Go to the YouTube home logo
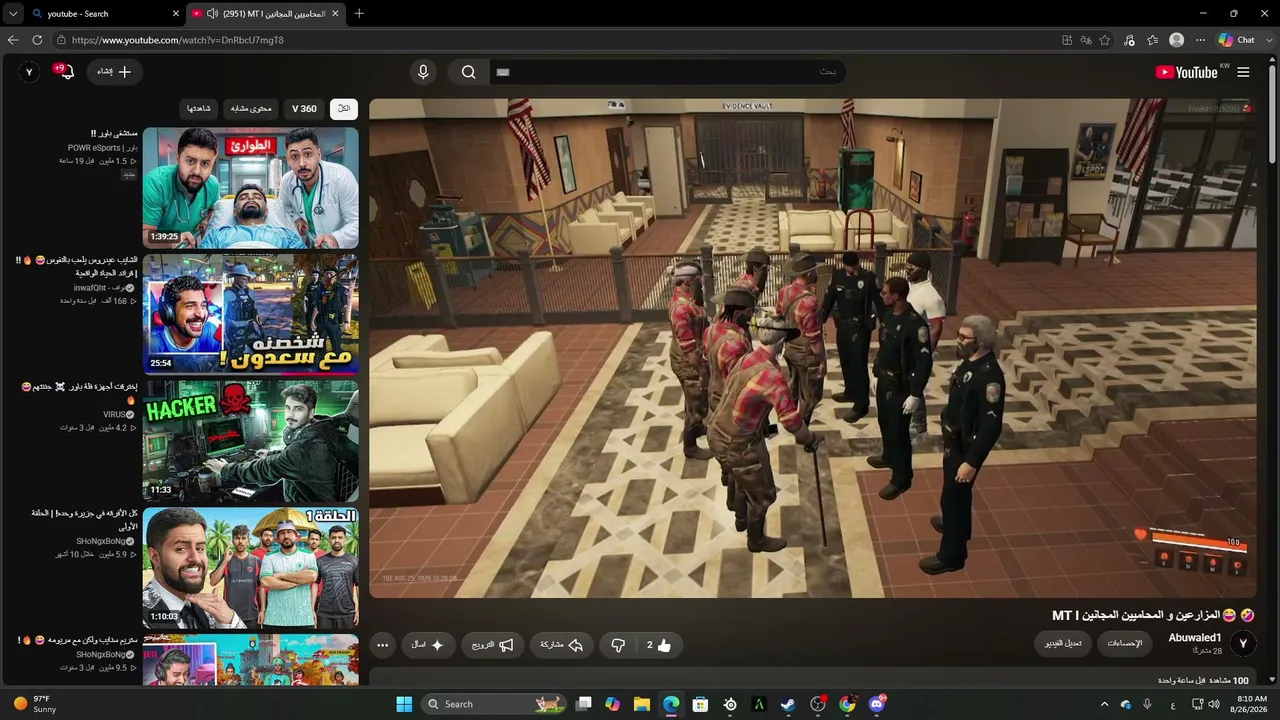The width and height of the screenshot is (1280, 720). 1186,72
